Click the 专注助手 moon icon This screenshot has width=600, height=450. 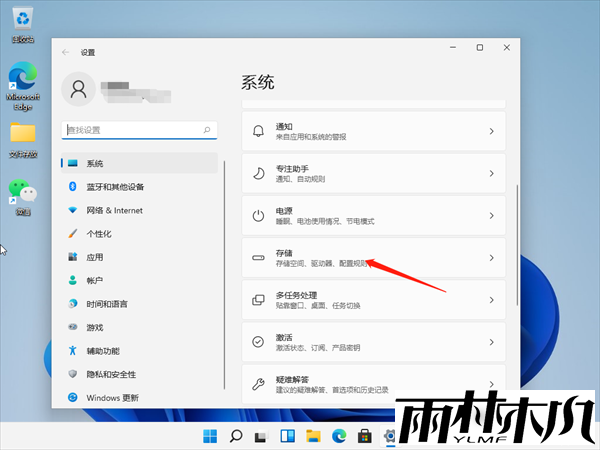click(258, 173)
